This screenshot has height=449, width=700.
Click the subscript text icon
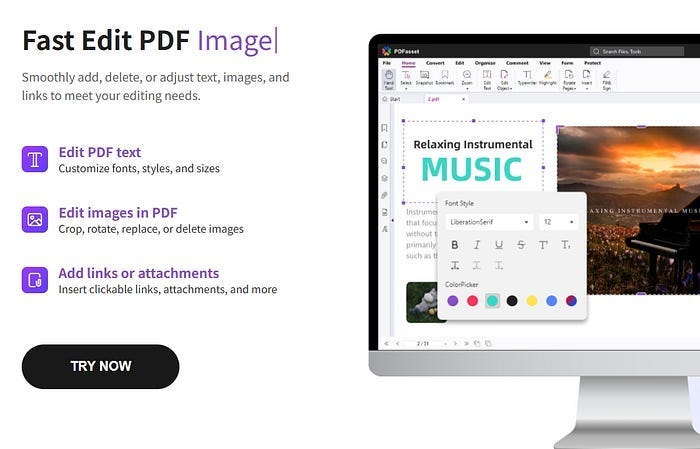(x=566, y=245)
